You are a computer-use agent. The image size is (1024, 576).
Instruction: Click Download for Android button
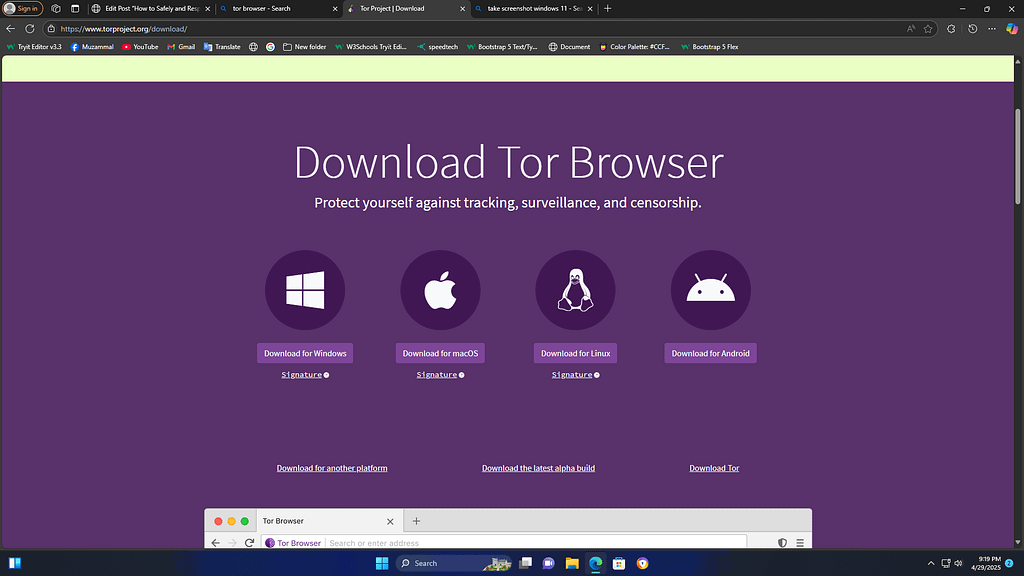[x=711, y=353]
